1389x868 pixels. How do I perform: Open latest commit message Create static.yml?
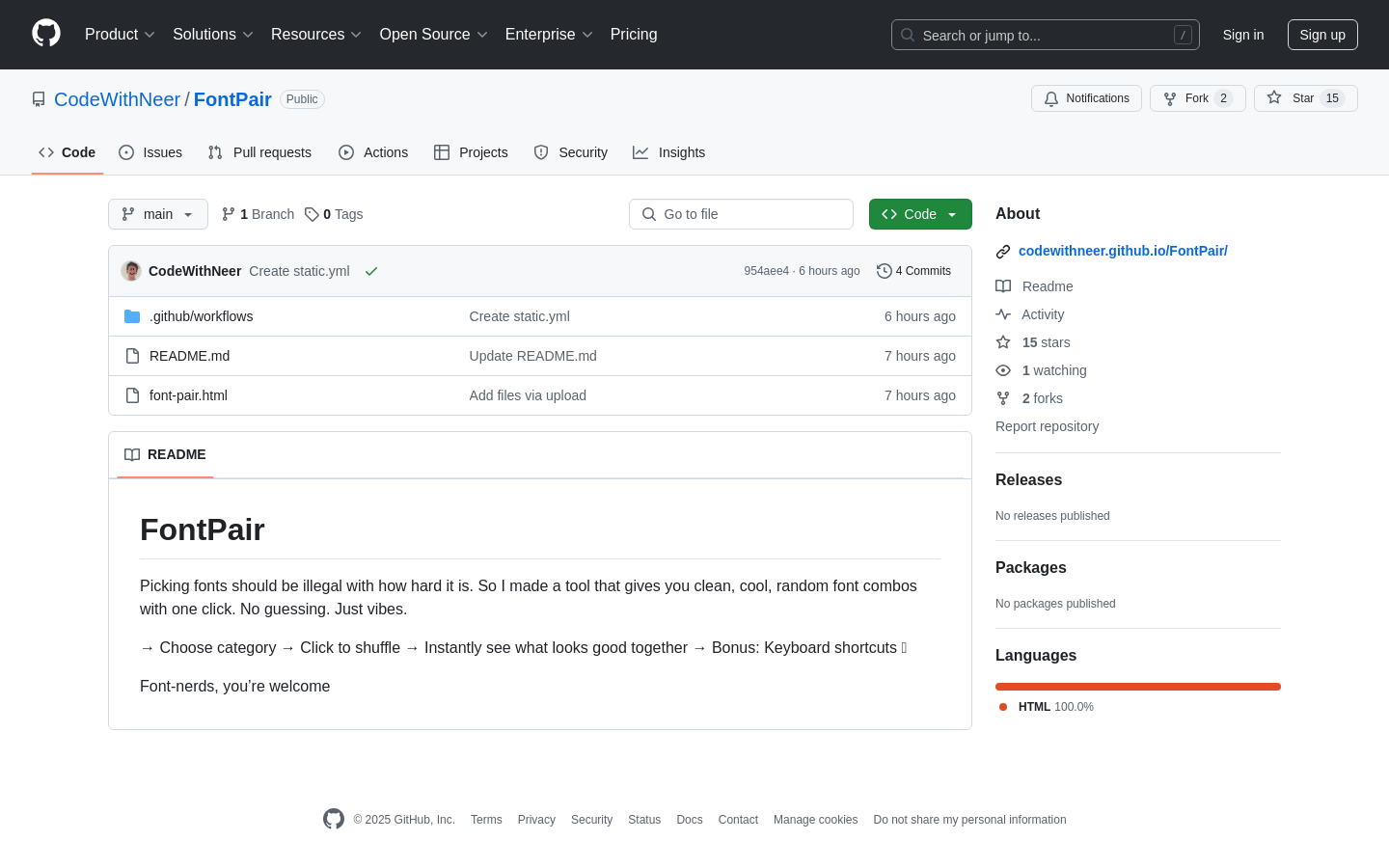click(x=299, y=271)
